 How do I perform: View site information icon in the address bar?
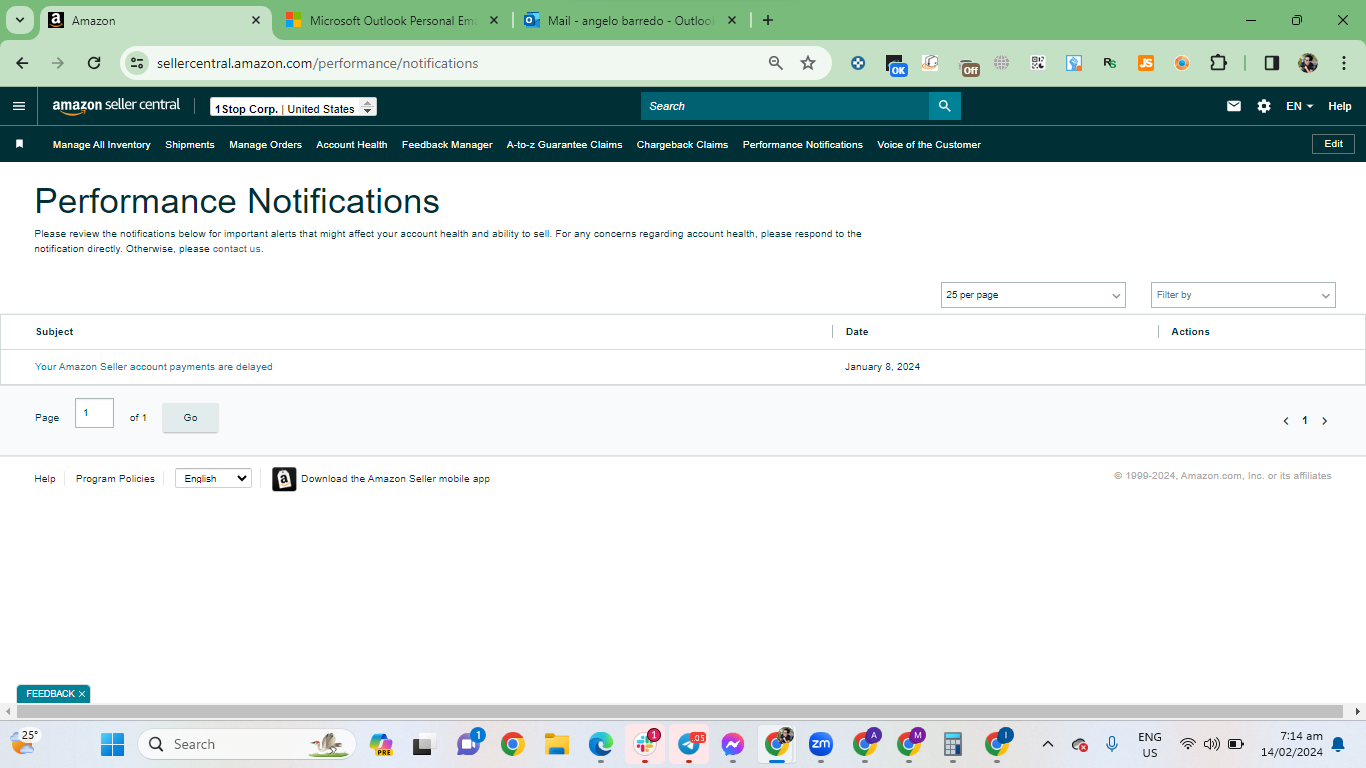137,63
